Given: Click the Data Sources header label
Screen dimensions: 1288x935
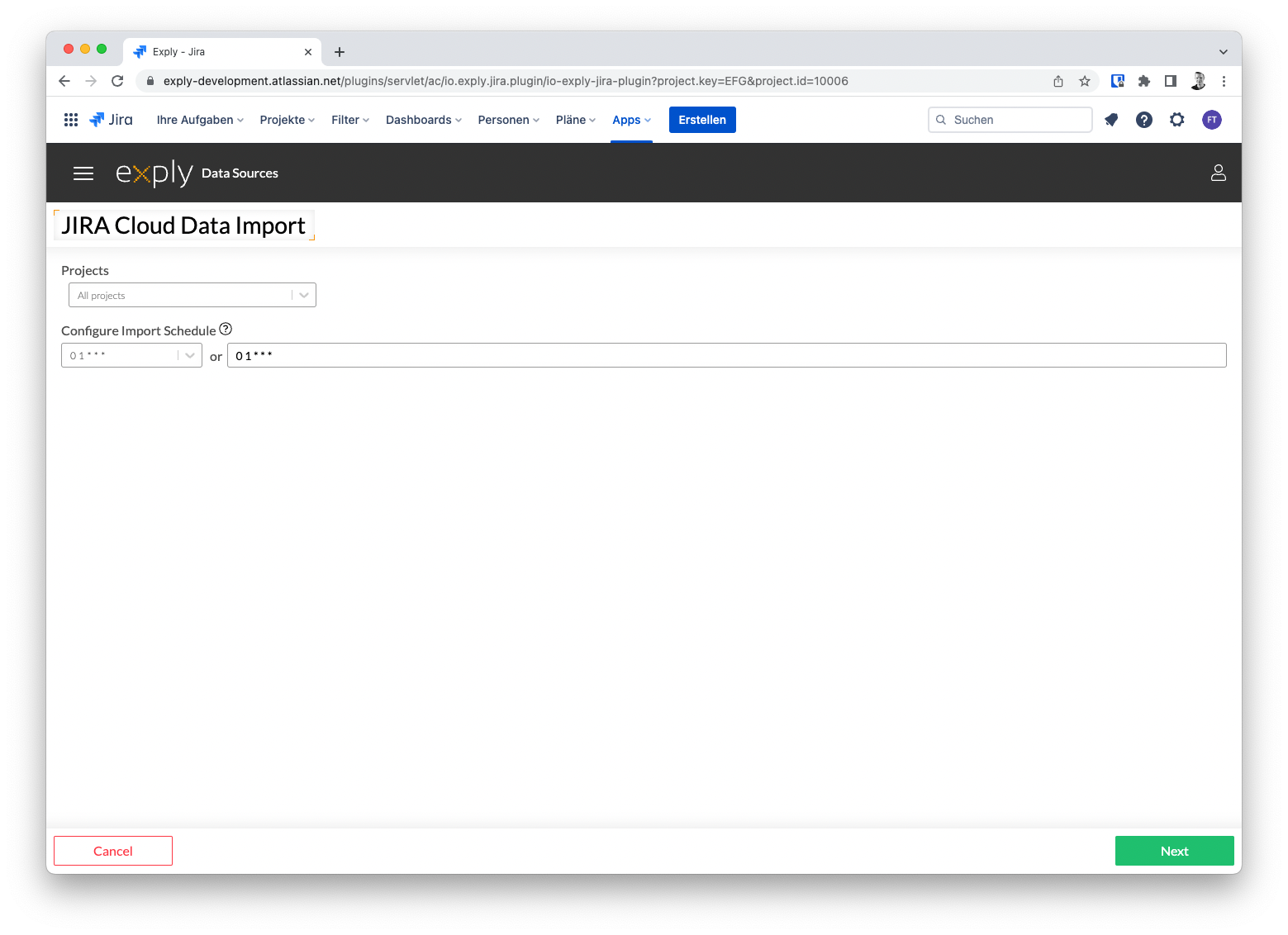Looking at the screenshot, I should click(x=240, y=173).
